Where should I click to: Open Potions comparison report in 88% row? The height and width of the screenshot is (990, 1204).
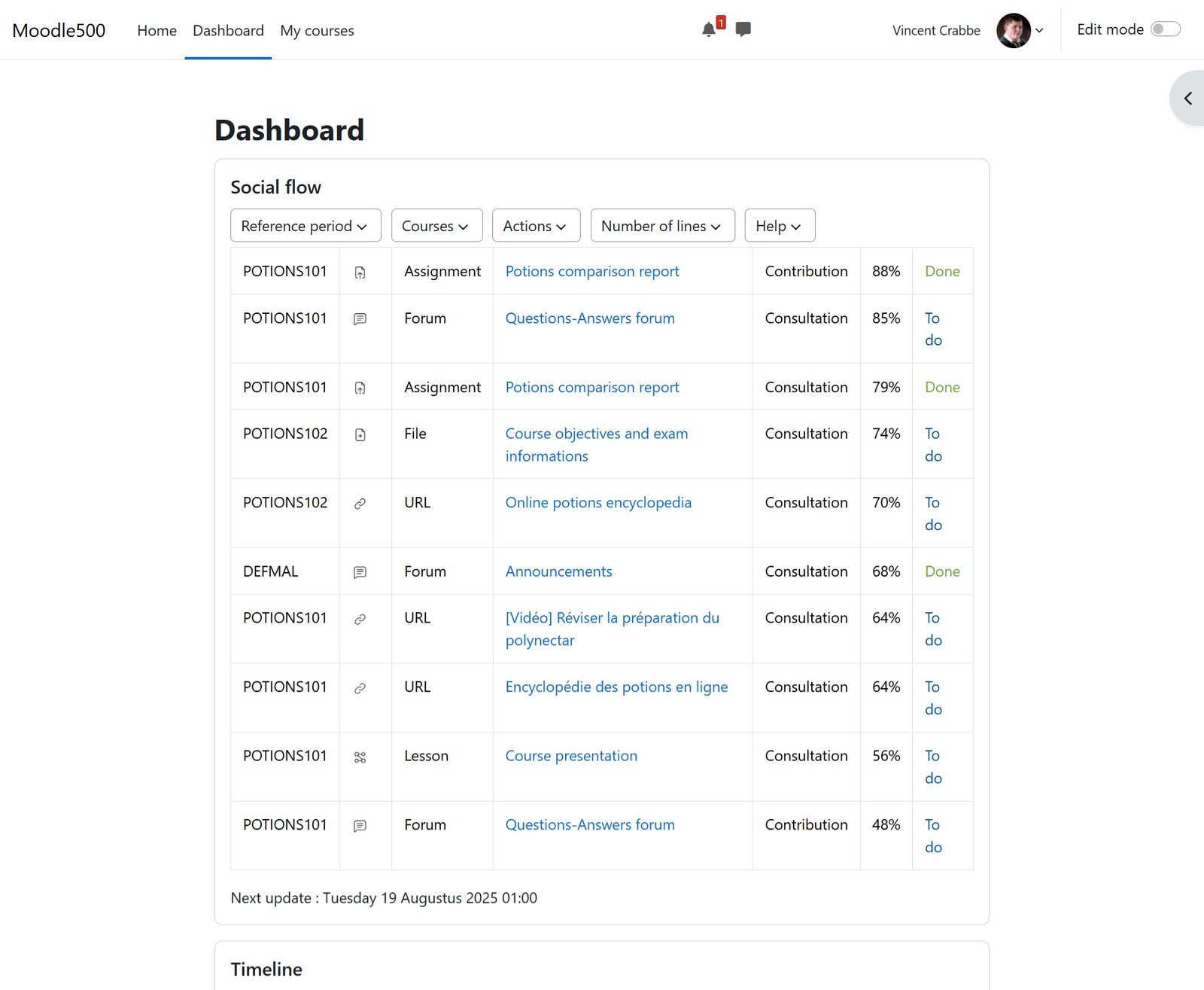point(592,271)
